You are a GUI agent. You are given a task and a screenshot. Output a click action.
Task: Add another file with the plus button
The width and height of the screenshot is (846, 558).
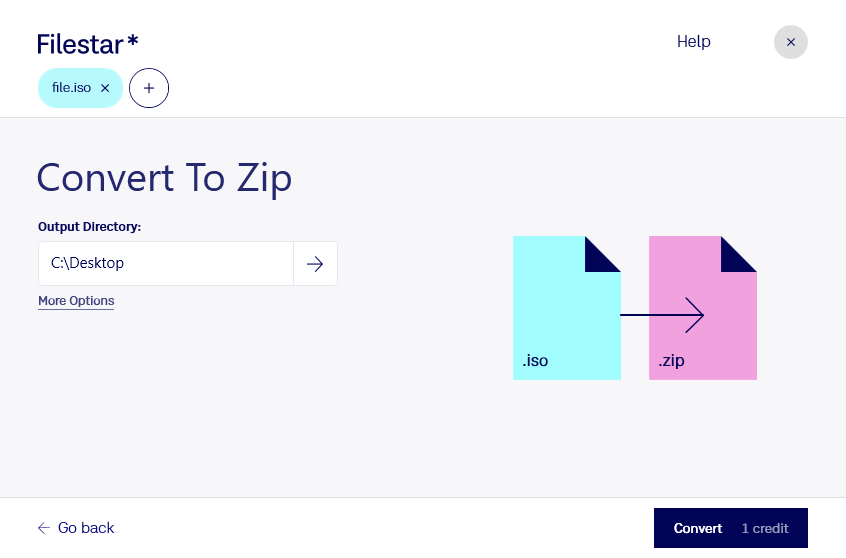(x=149, y=88)
